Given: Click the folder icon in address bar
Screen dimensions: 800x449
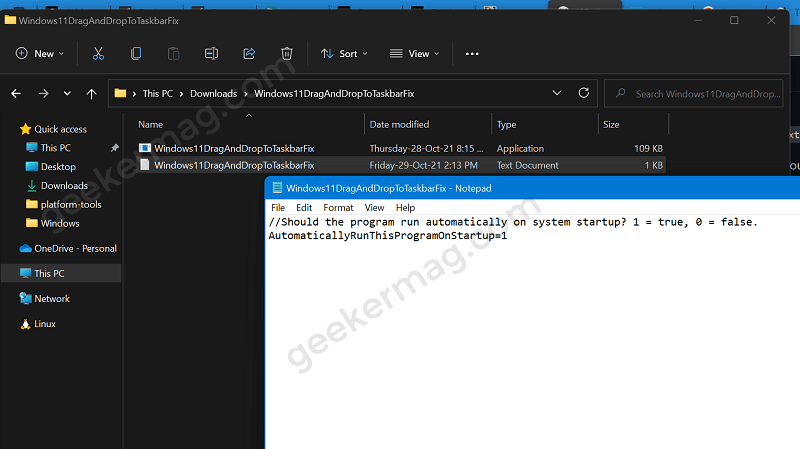Looking at the screenshot, I should tap(120, 93).
